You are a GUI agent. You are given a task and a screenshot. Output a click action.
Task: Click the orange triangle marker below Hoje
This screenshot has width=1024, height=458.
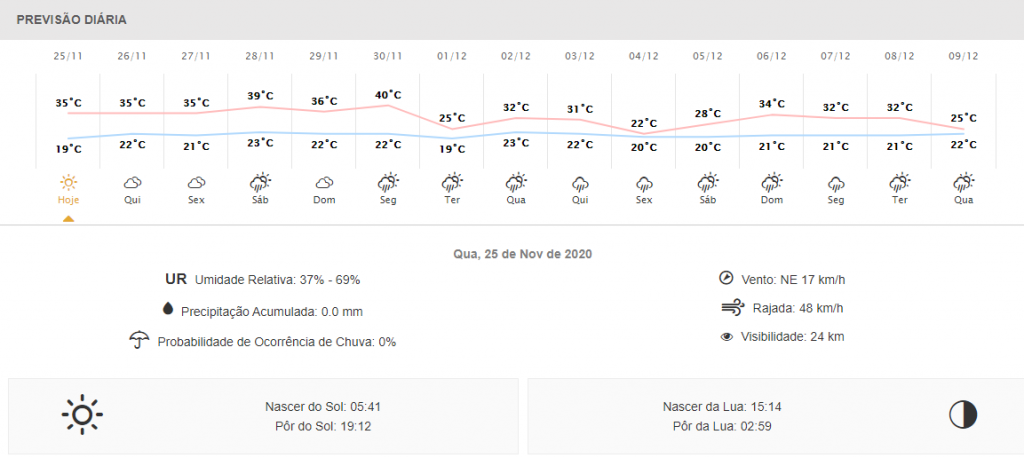point(68,218)
